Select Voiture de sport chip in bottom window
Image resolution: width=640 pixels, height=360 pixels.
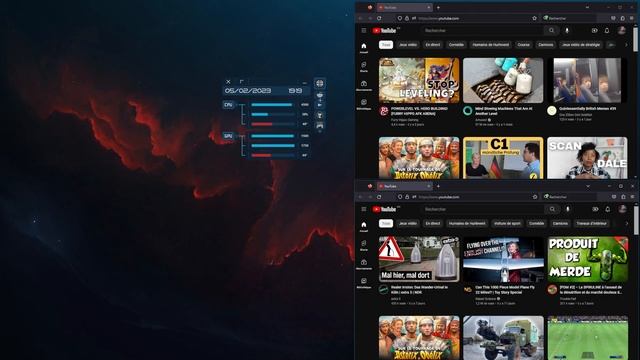coord(507,223)
